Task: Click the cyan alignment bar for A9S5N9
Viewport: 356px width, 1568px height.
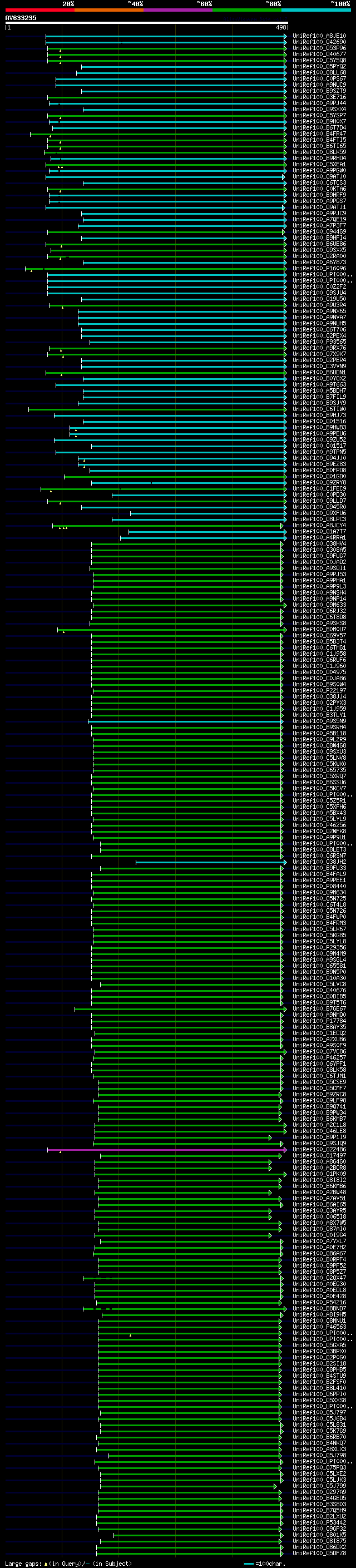Action: 185,721
